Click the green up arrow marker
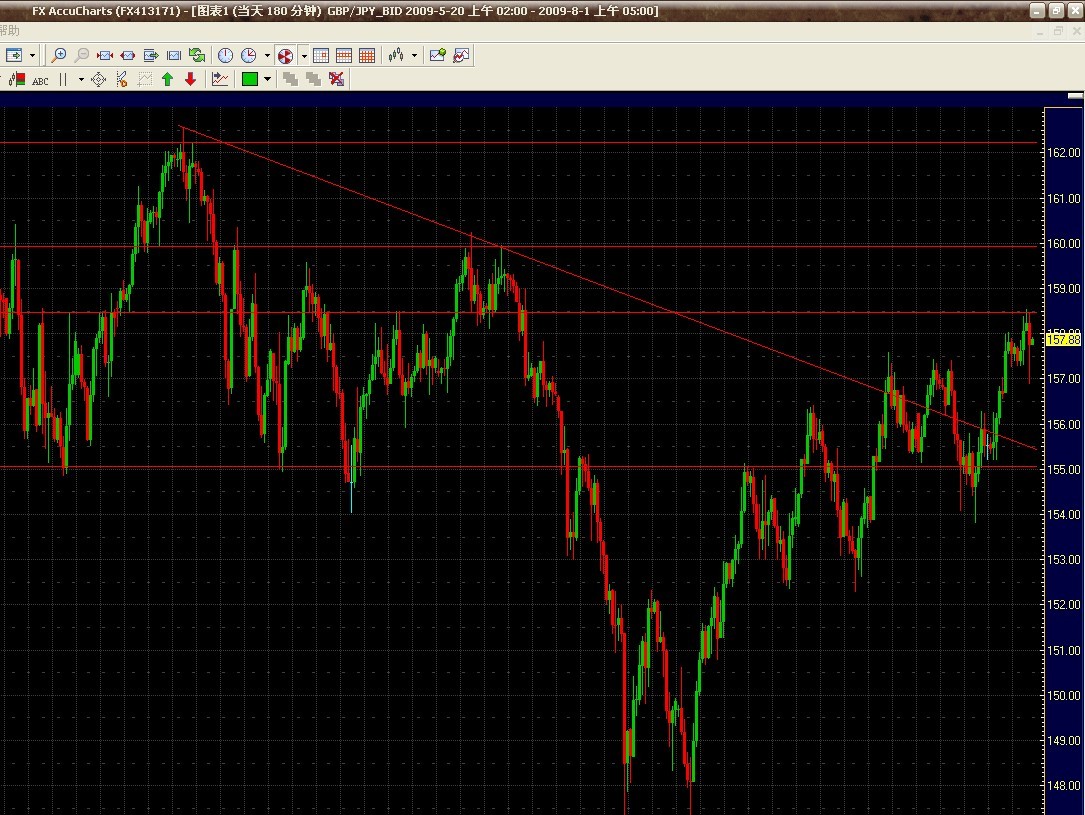 [x=167, y=80]
